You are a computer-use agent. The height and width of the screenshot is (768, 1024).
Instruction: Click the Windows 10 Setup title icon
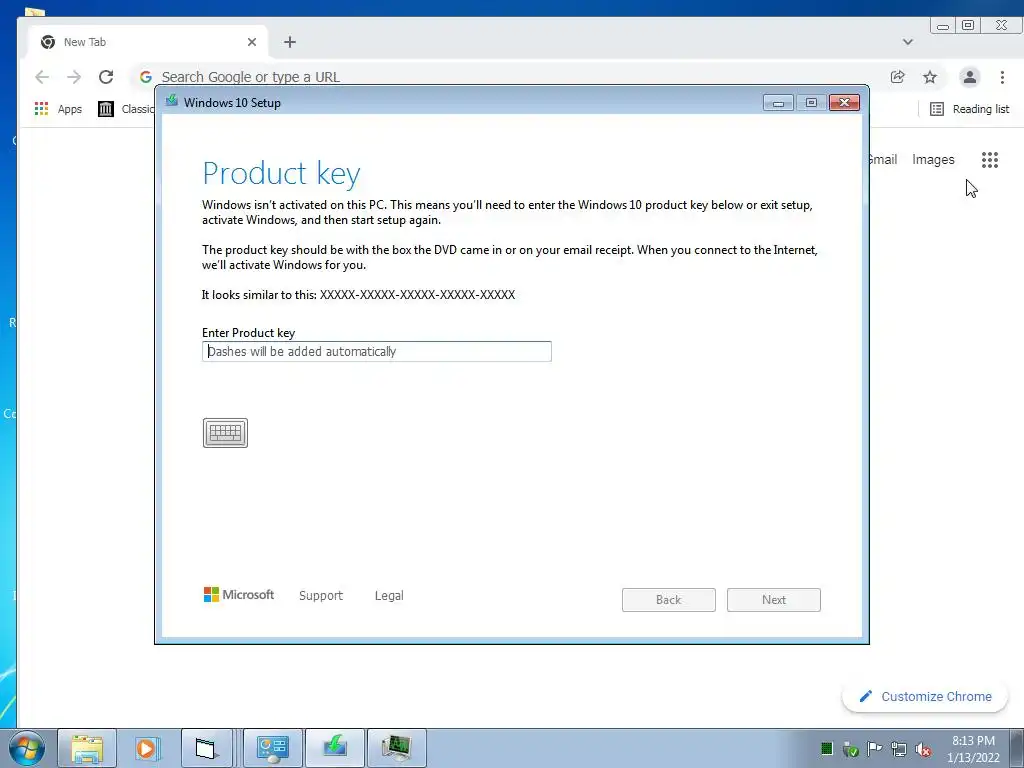click(x=172, y=101)
